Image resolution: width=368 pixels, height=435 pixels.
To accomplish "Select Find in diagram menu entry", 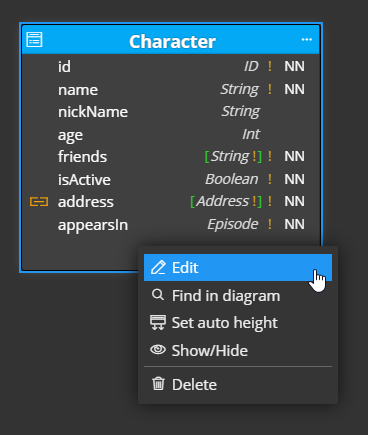I will 238,295.
